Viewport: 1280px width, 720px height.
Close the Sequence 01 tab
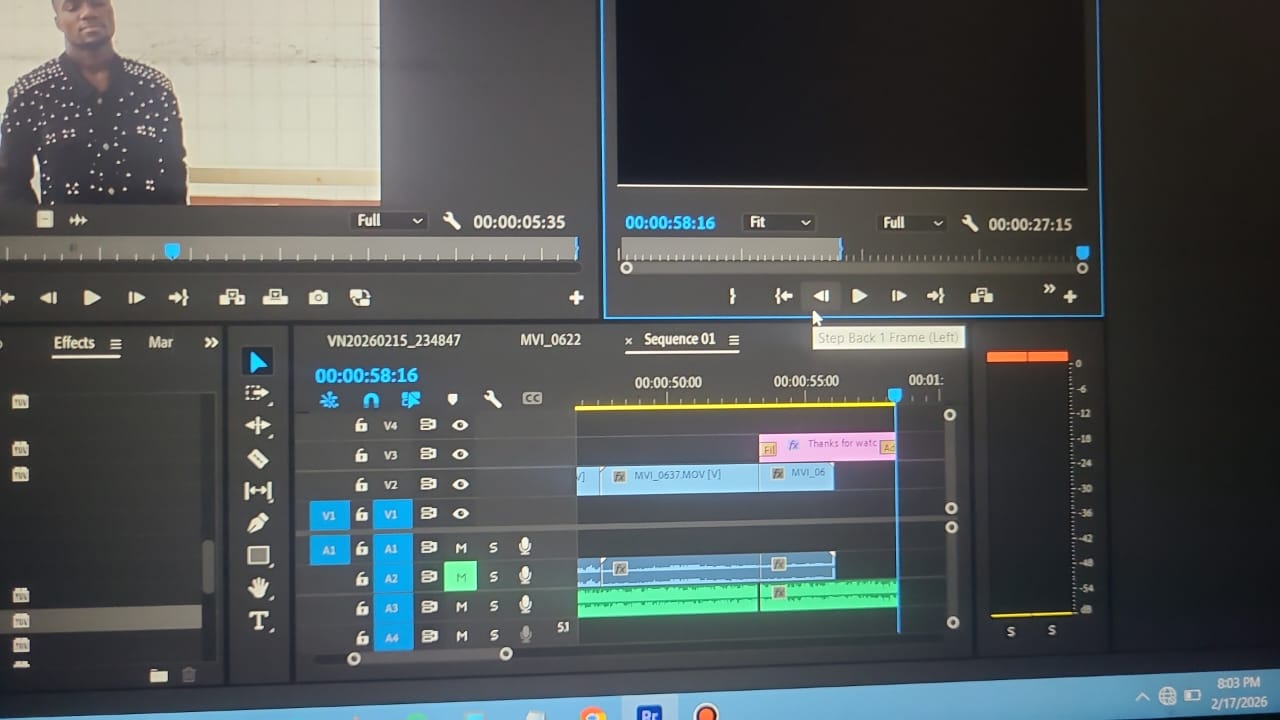click(629, 341)
